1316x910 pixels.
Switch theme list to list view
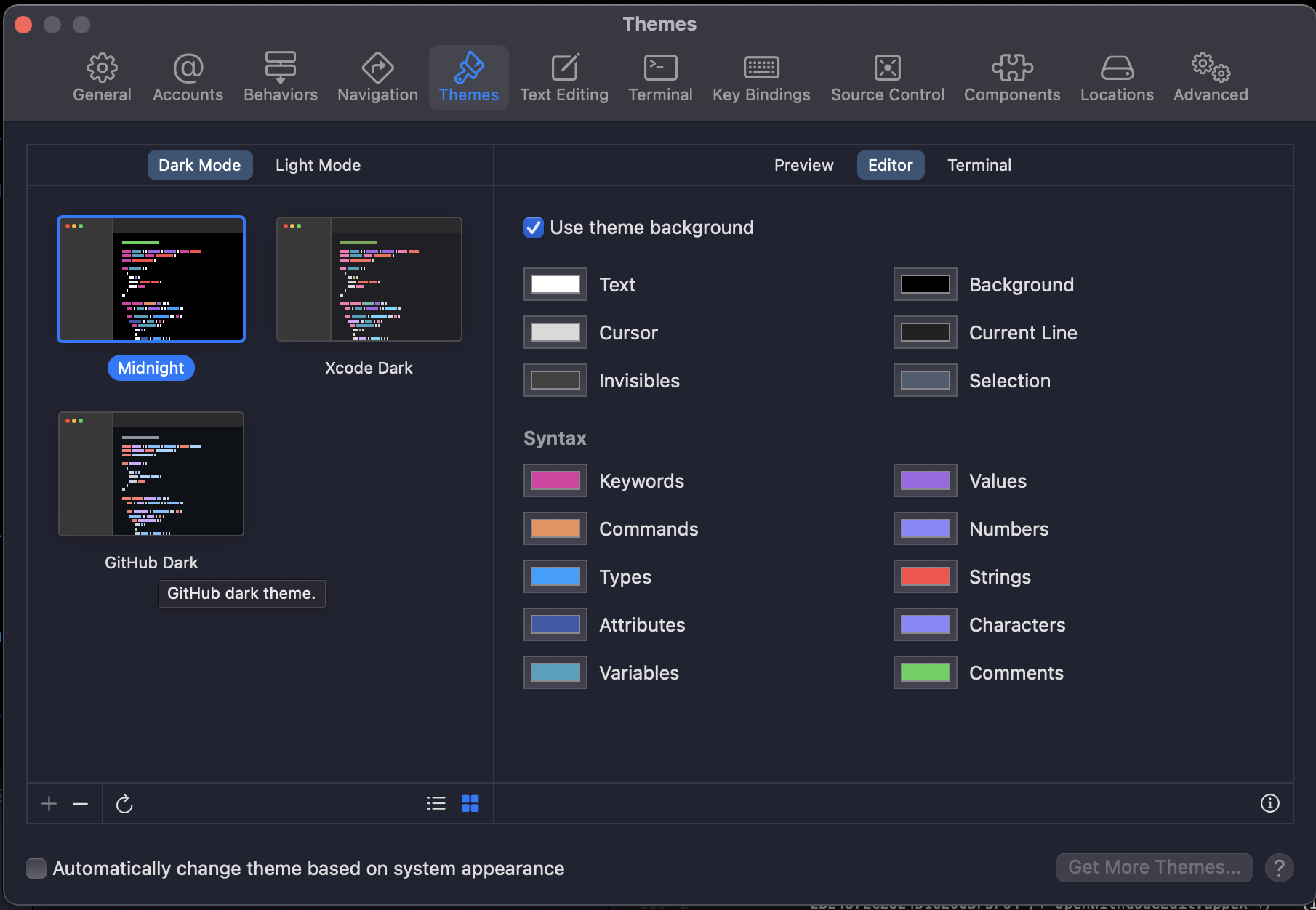436,803
